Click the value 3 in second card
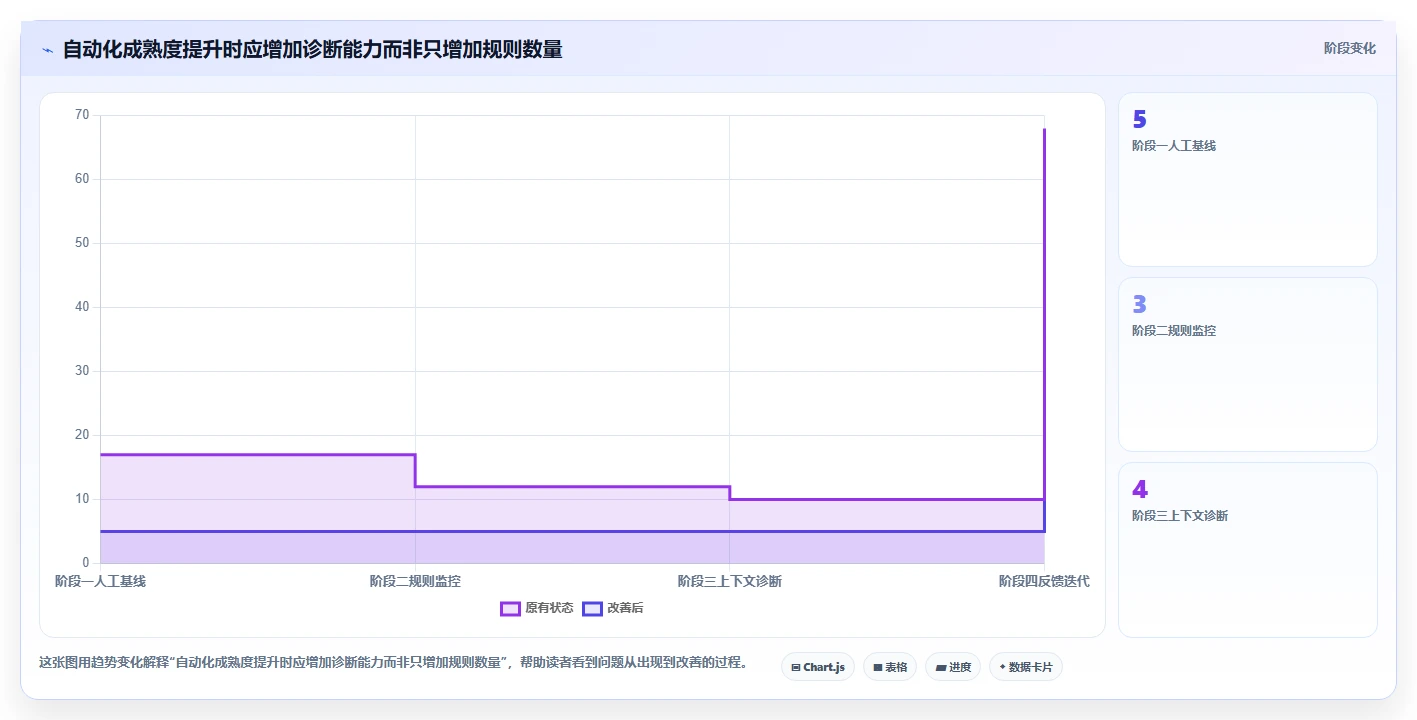This screenshot has height=720, width=1417. pos(1139,305)
